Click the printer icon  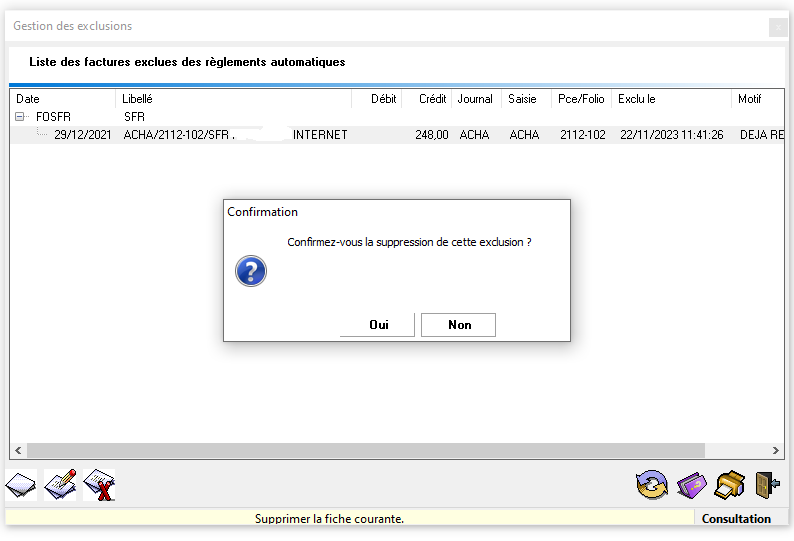point(730,486)
